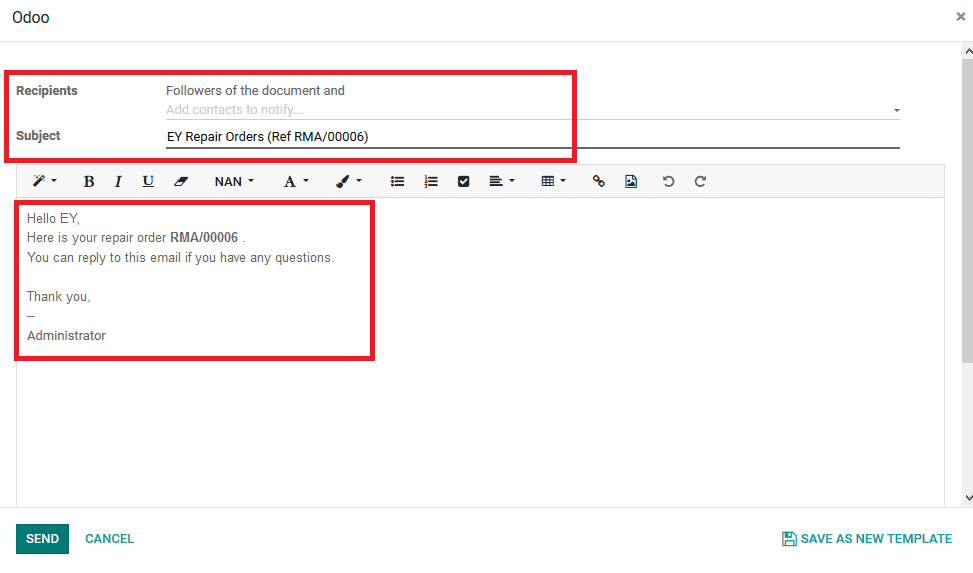This screenshot has height=573, width=973.
Task: Click the bold text RMA/00006 in body
Action: tap(204, 238)
